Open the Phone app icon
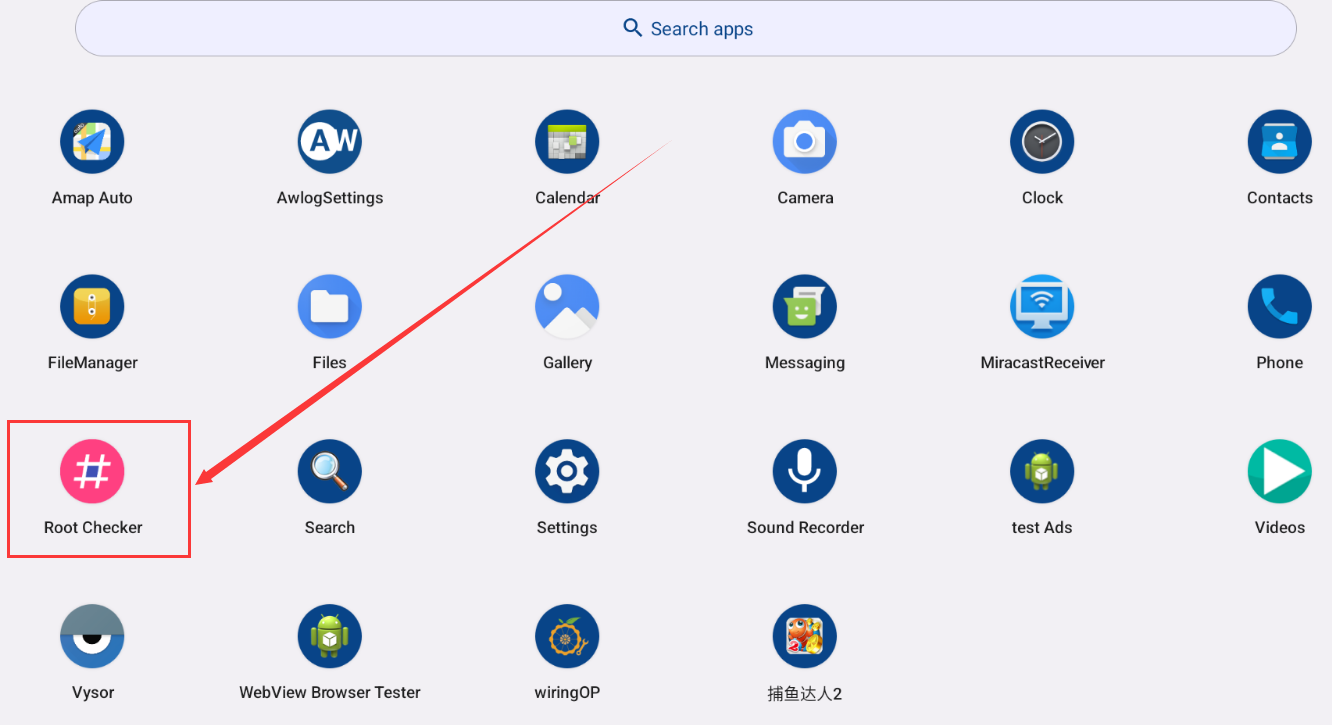The image size is (1332, 725). 1279,307
